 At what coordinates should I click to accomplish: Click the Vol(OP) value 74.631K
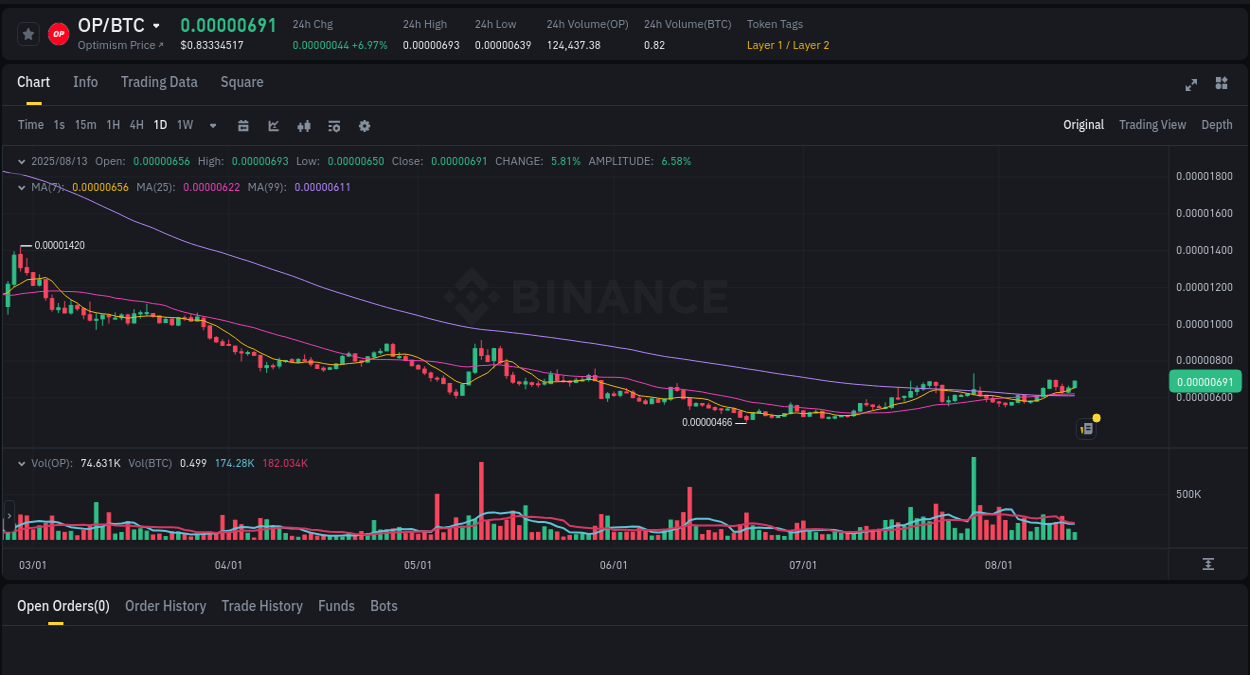(x=100, y=463)
